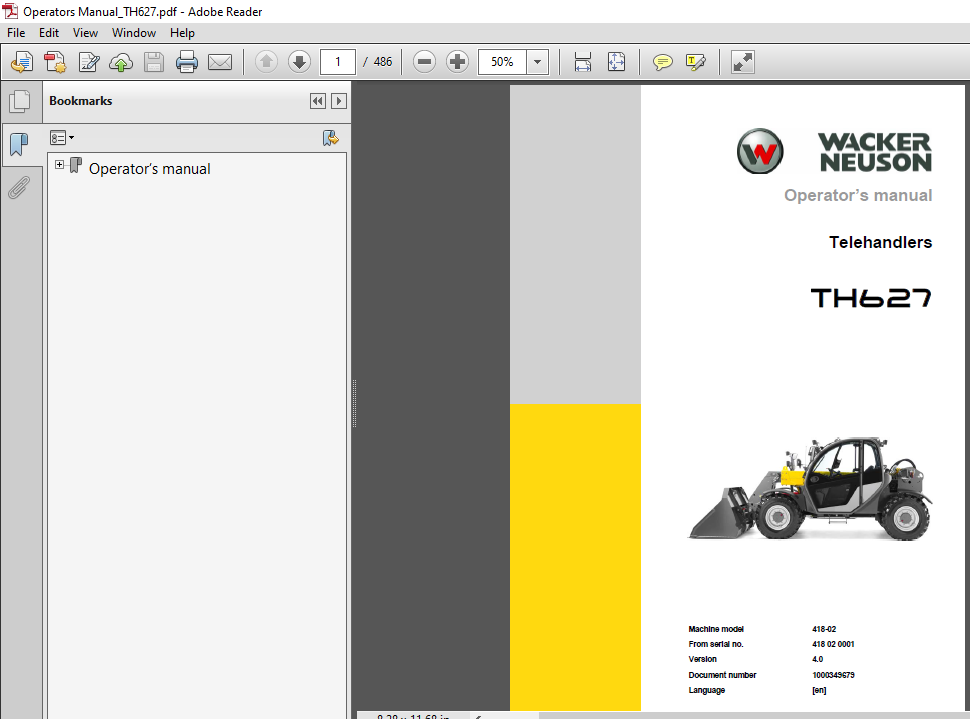Open the Page Thumbnails panel
970x719 pixels.
click(x=20, y=101)
